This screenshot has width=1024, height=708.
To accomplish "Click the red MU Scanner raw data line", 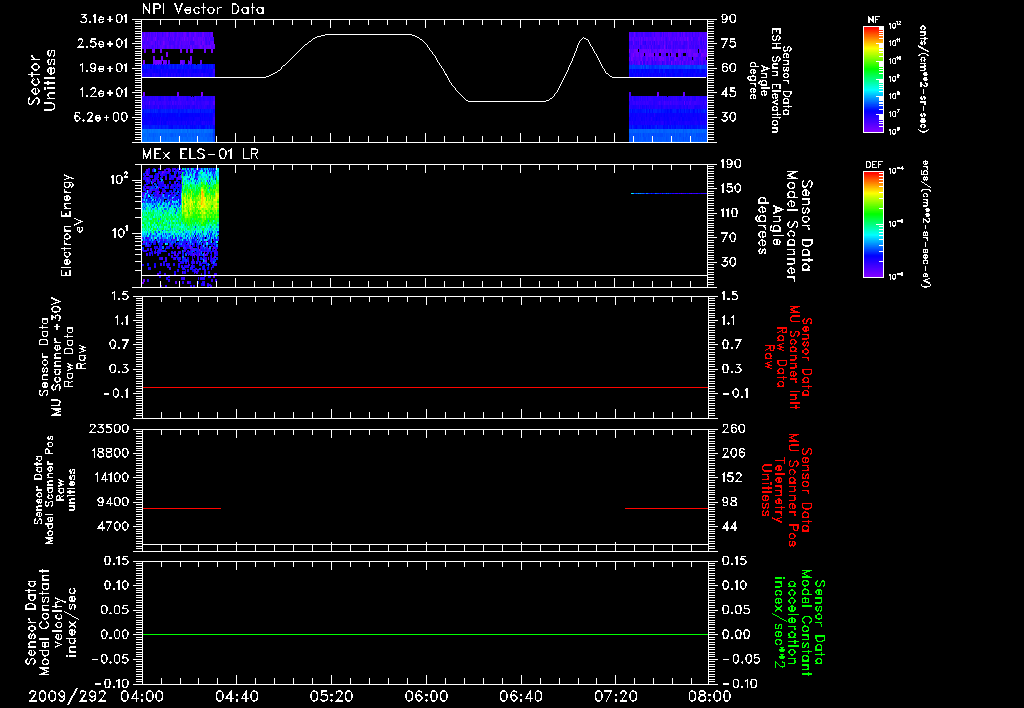I will 424,387.
